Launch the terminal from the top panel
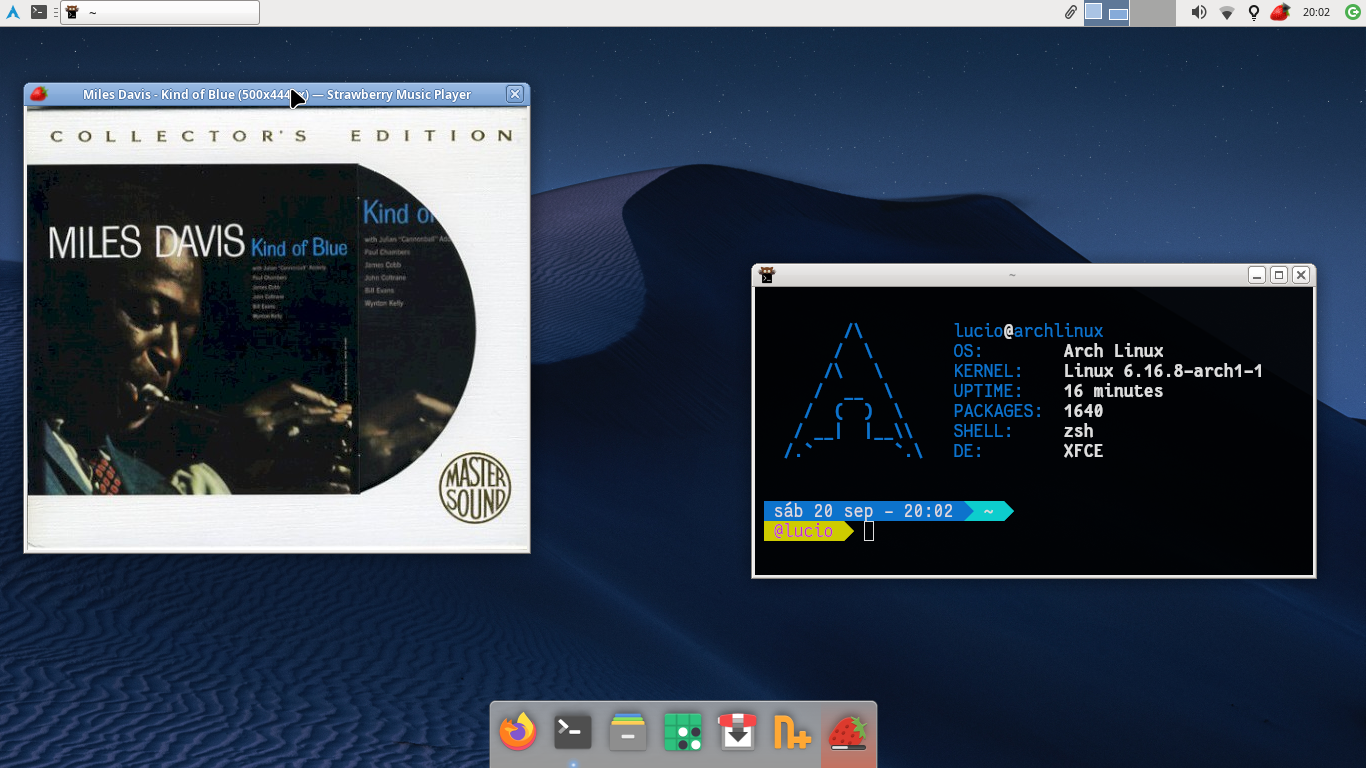Screen dimensions: 1366x768 click(x=39, y=13)
